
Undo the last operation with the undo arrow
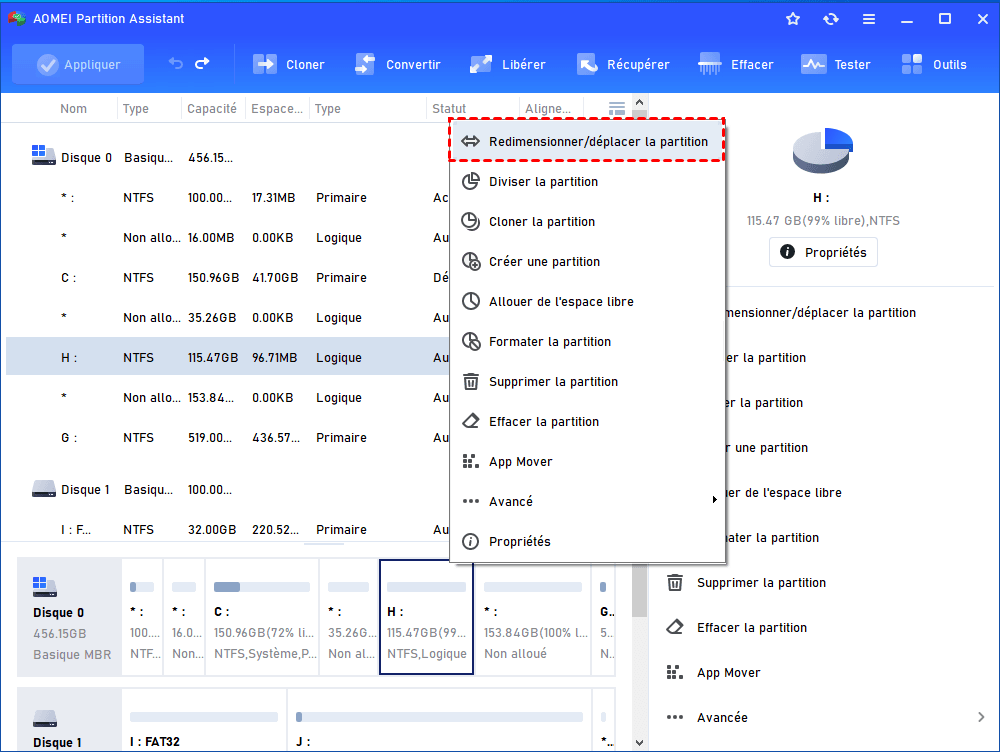(x=175, y=64)
